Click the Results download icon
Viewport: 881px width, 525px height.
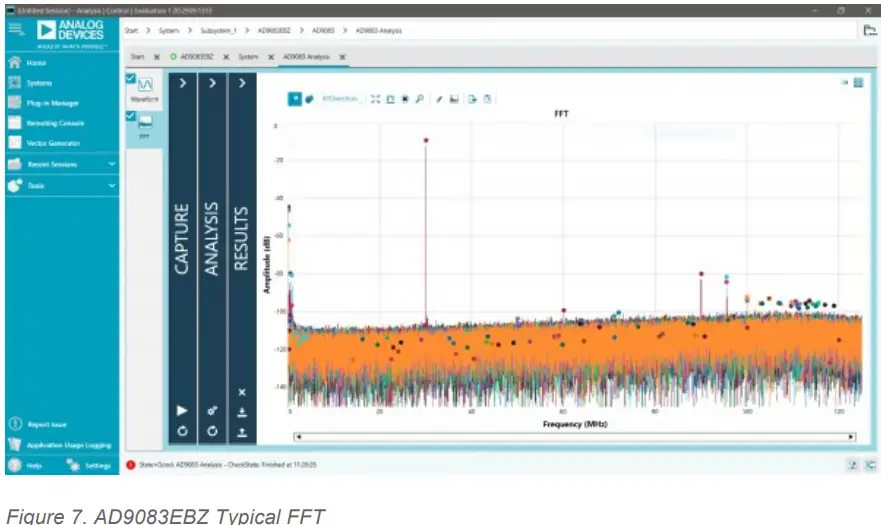242,413
